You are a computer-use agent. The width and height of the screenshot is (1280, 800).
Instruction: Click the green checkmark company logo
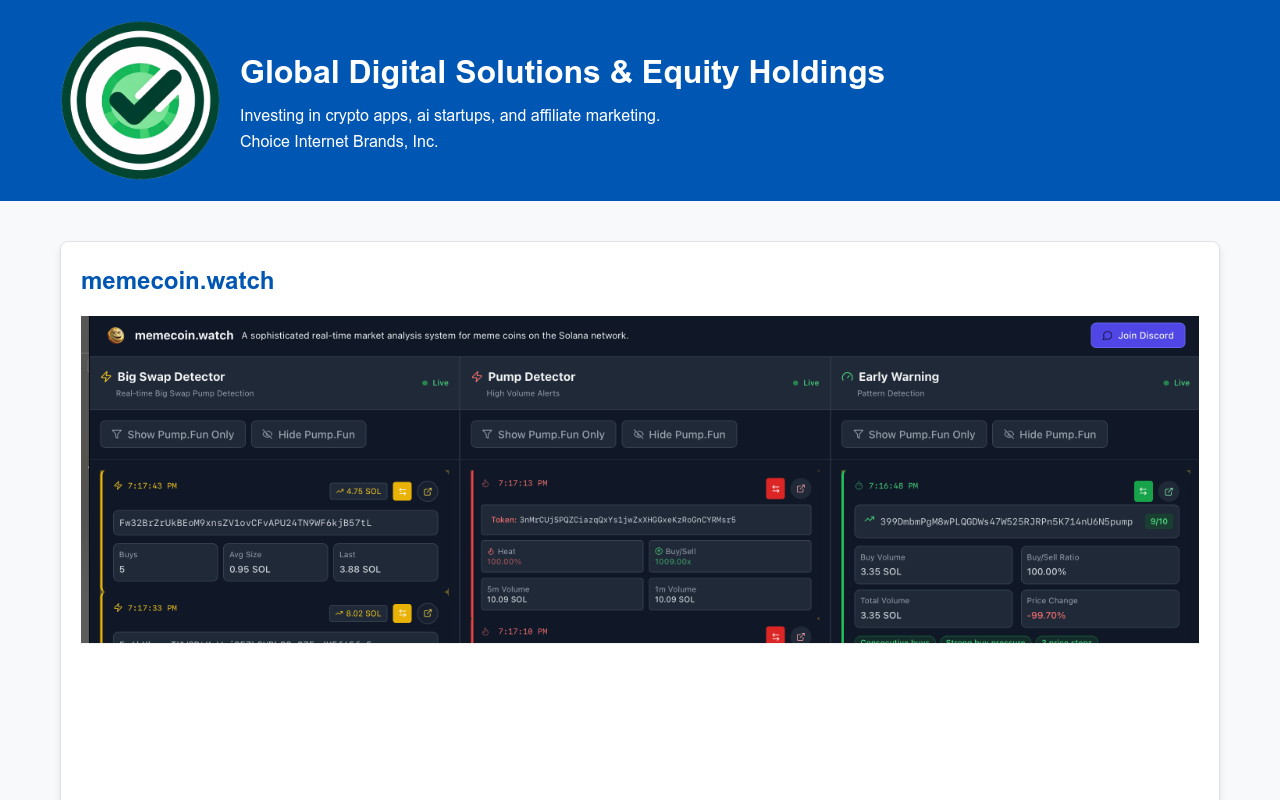(x=140, y=100)
